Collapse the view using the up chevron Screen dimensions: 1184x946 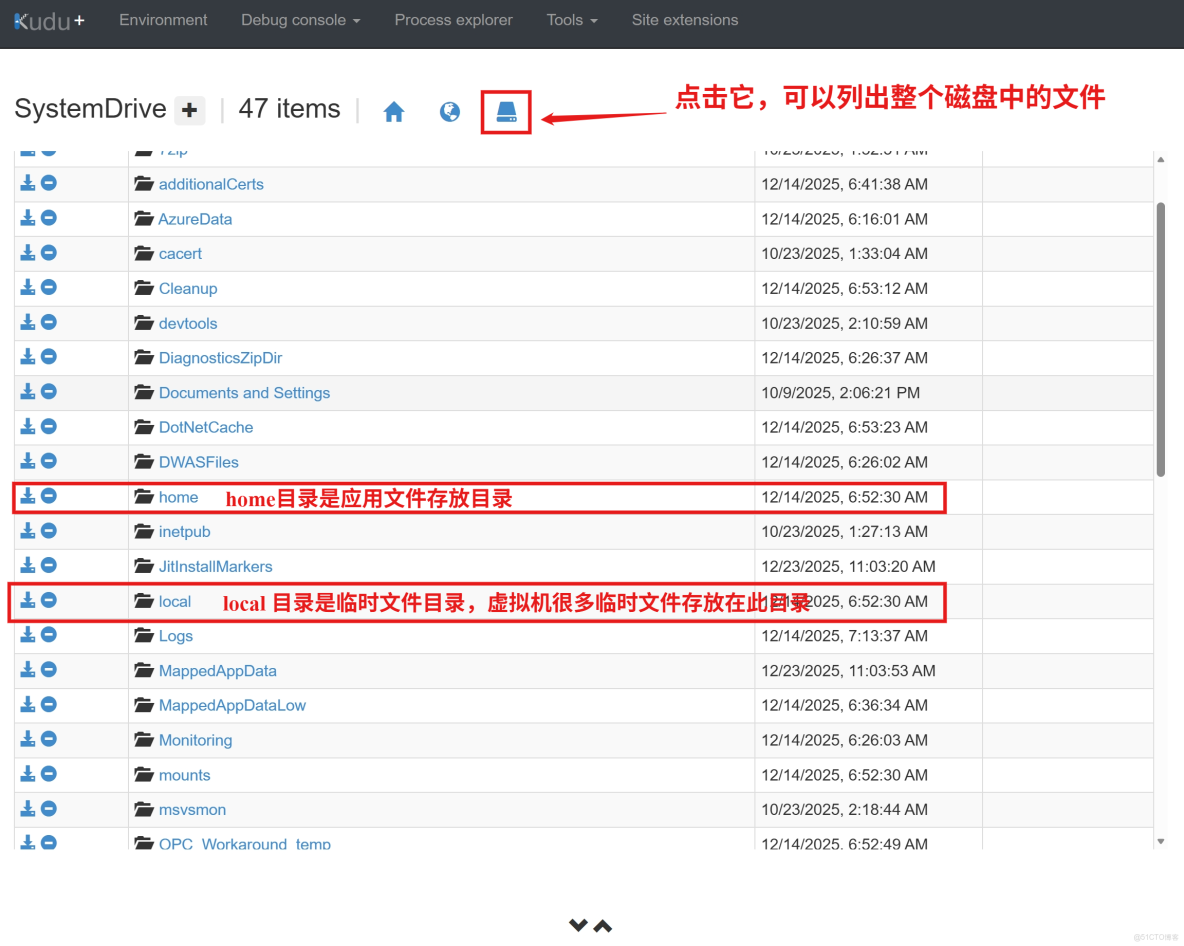[604, 925]
